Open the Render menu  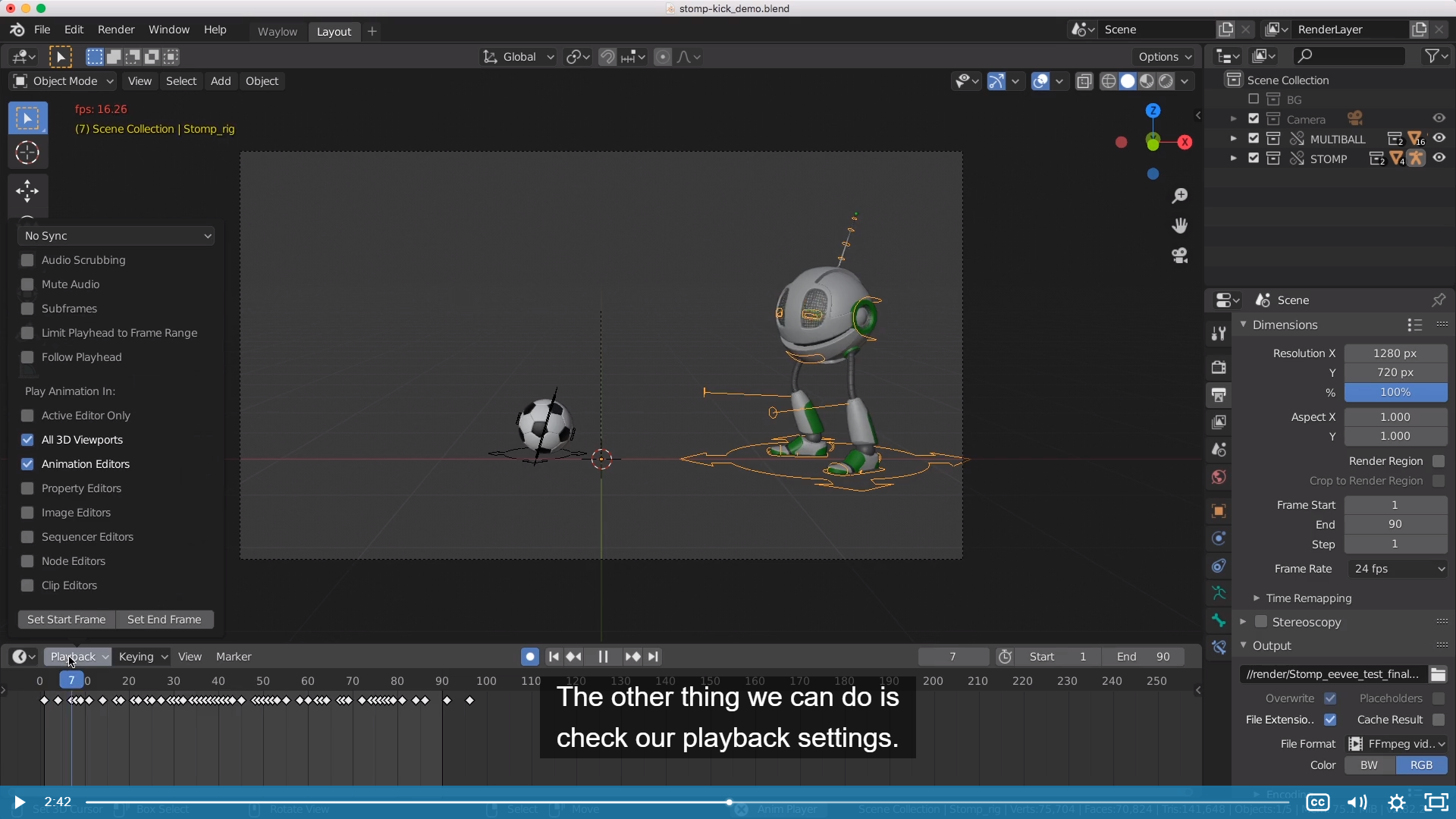116,30
